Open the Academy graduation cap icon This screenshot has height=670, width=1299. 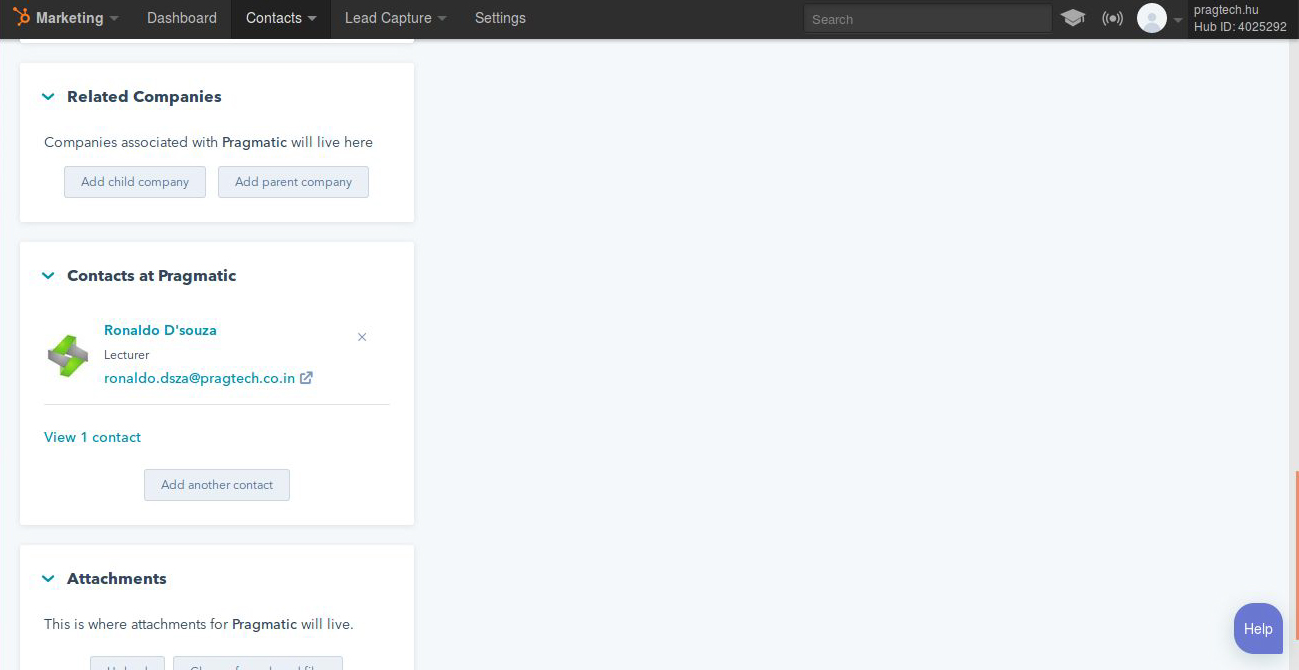(x=1073, y=18)
